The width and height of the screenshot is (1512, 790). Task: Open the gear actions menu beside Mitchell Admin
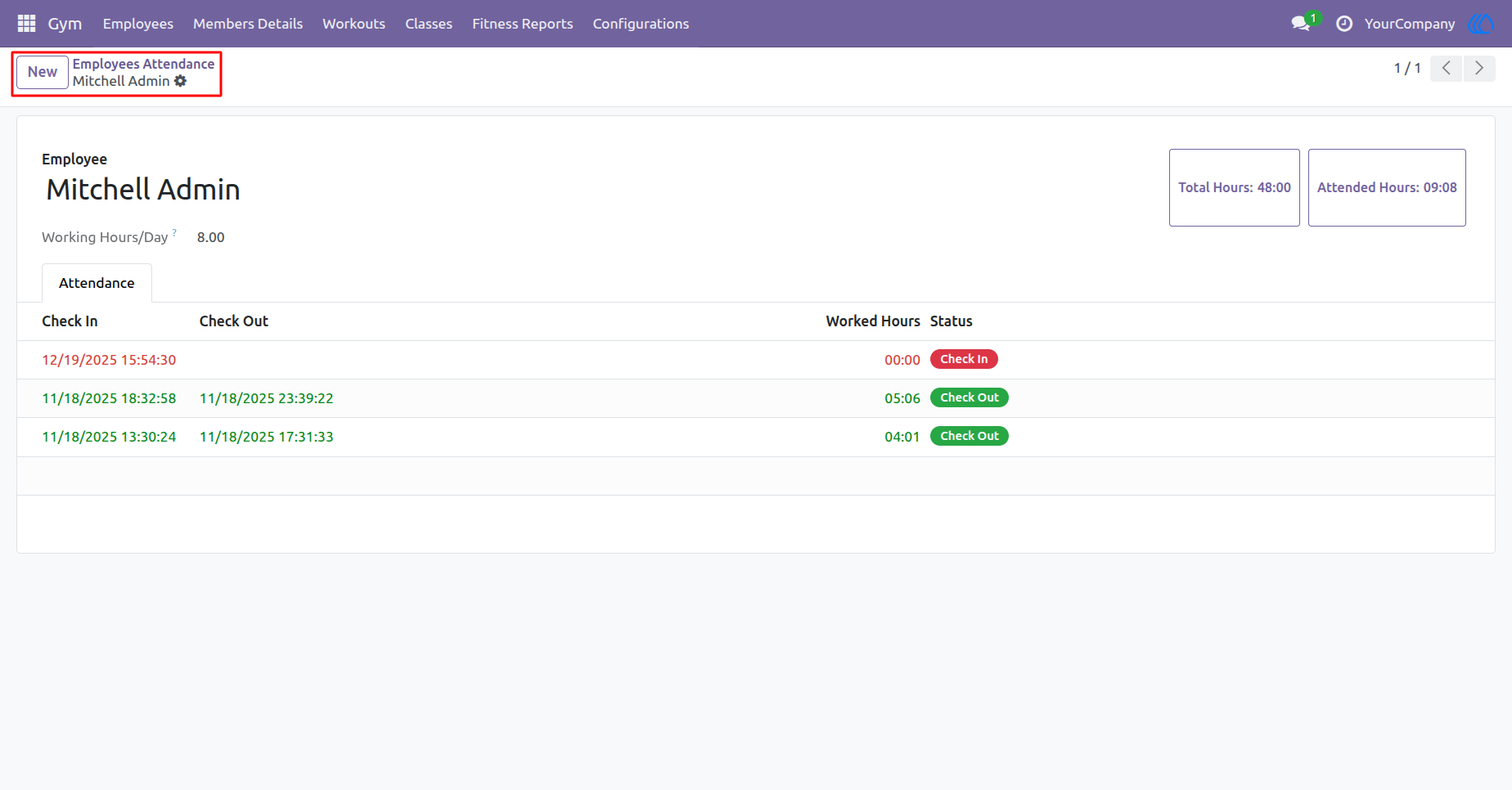point(181,81)
